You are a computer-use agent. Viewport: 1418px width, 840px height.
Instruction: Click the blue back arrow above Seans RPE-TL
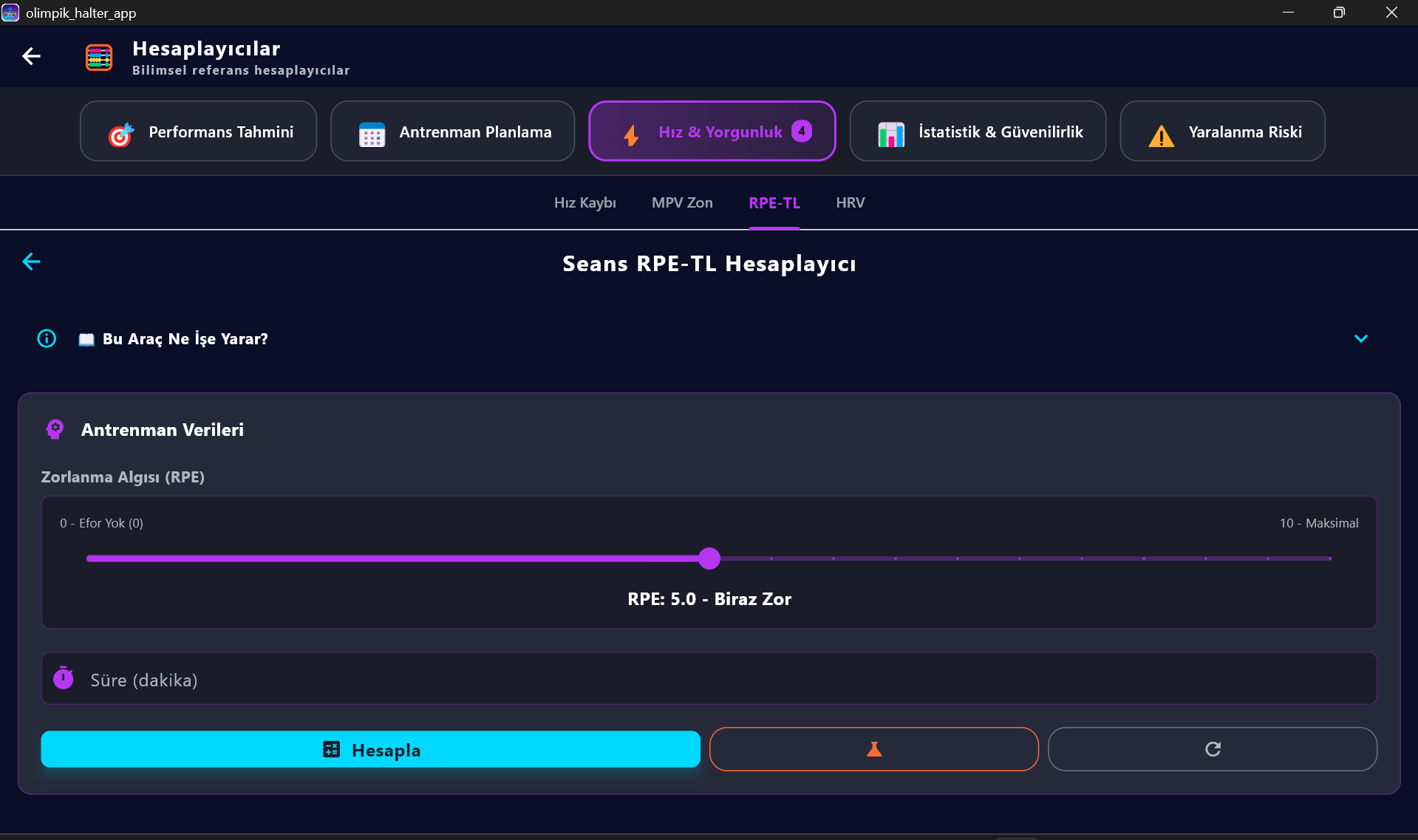pyautogui.click(x=31, y=262)
